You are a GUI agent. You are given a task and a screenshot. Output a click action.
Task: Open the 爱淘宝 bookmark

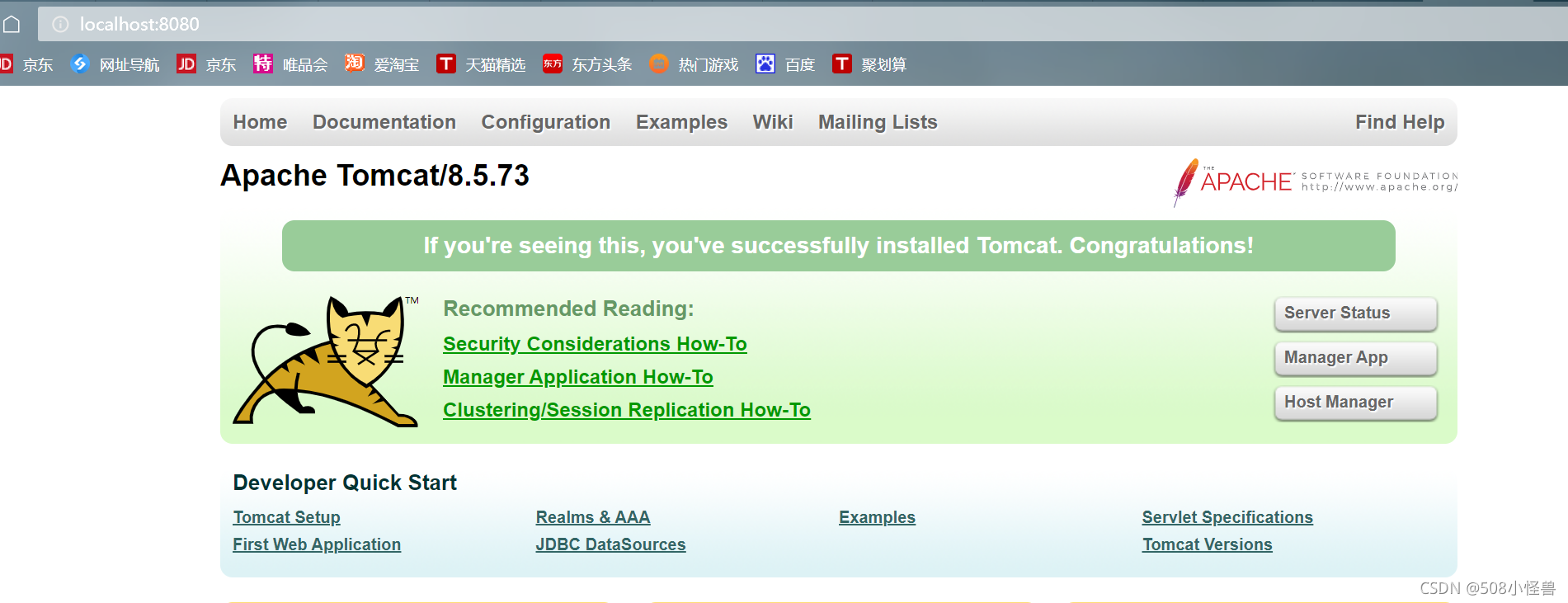[x=382, y=64]
